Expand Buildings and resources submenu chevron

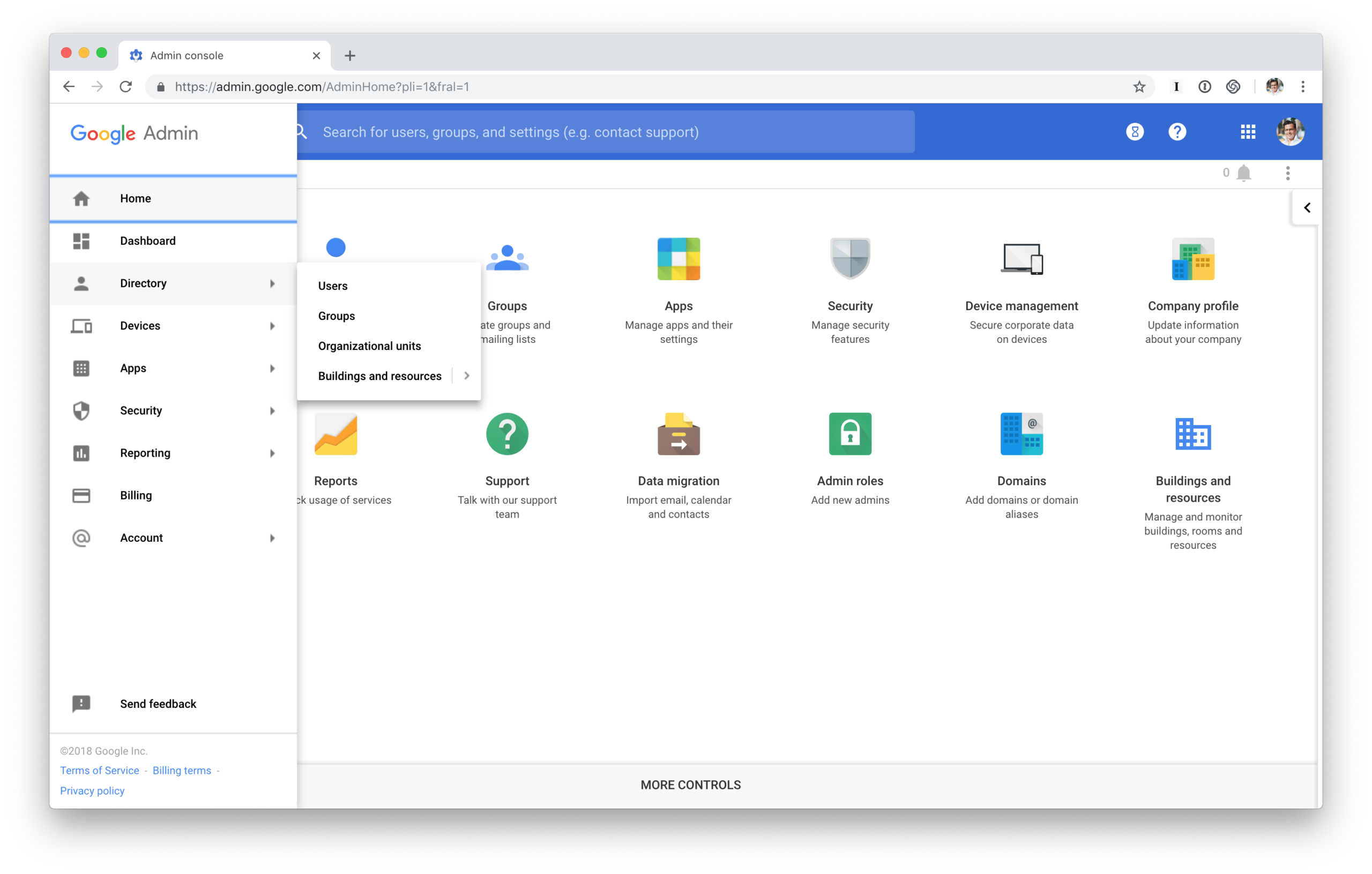tap(467, 376)
